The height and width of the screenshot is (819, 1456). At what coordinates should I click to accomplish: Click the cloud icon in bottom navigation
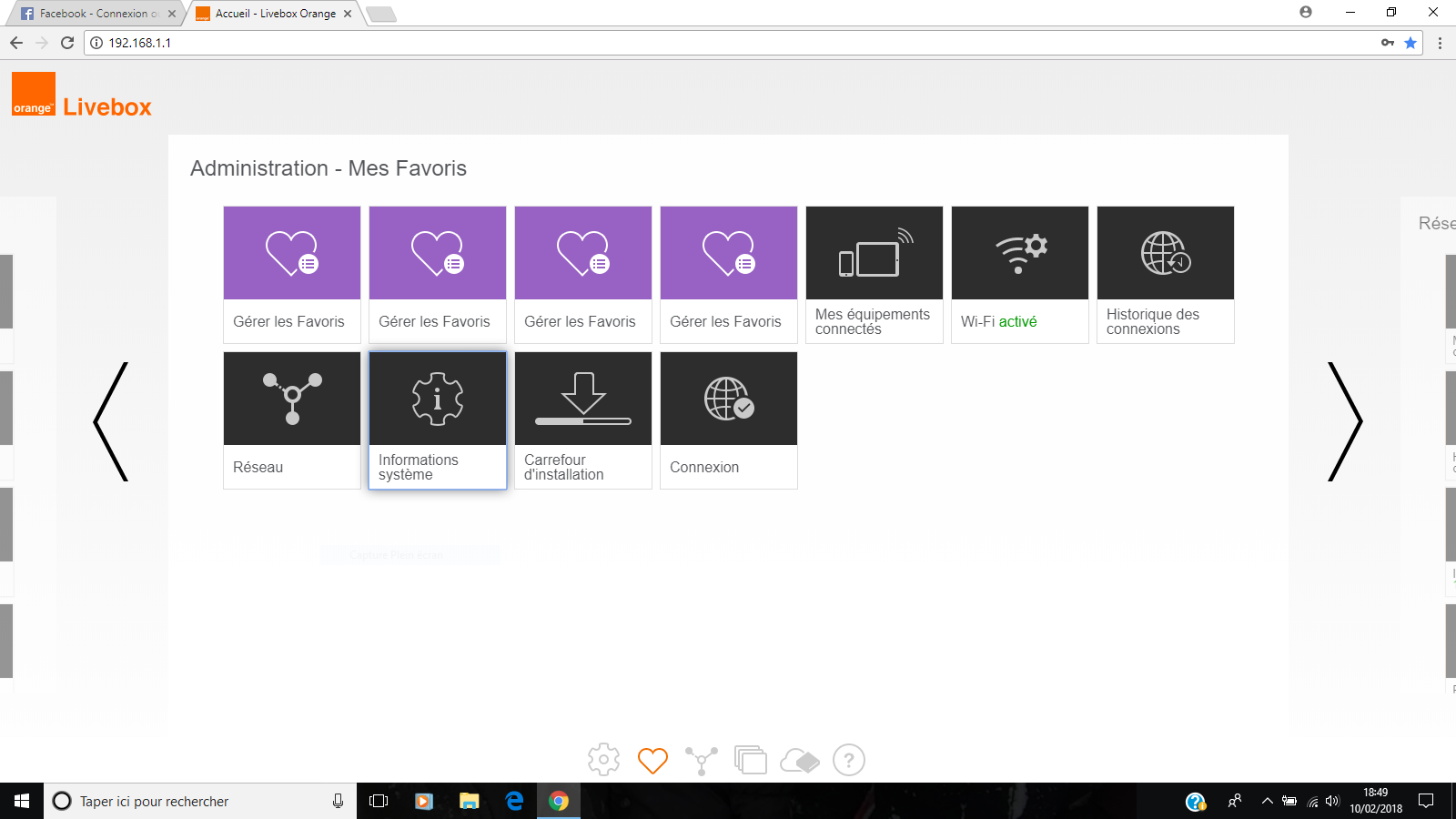(800, 760)
